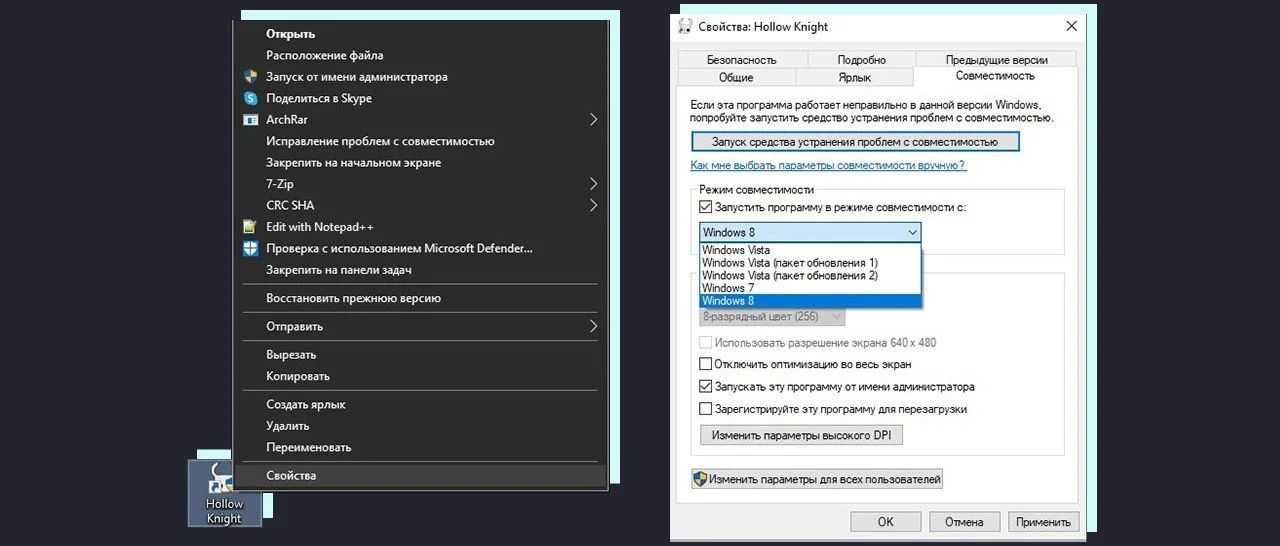Switch to the Общие tab
This screenshot has height=546, width=1280.
pyautogui.click(x=736, y=77)
